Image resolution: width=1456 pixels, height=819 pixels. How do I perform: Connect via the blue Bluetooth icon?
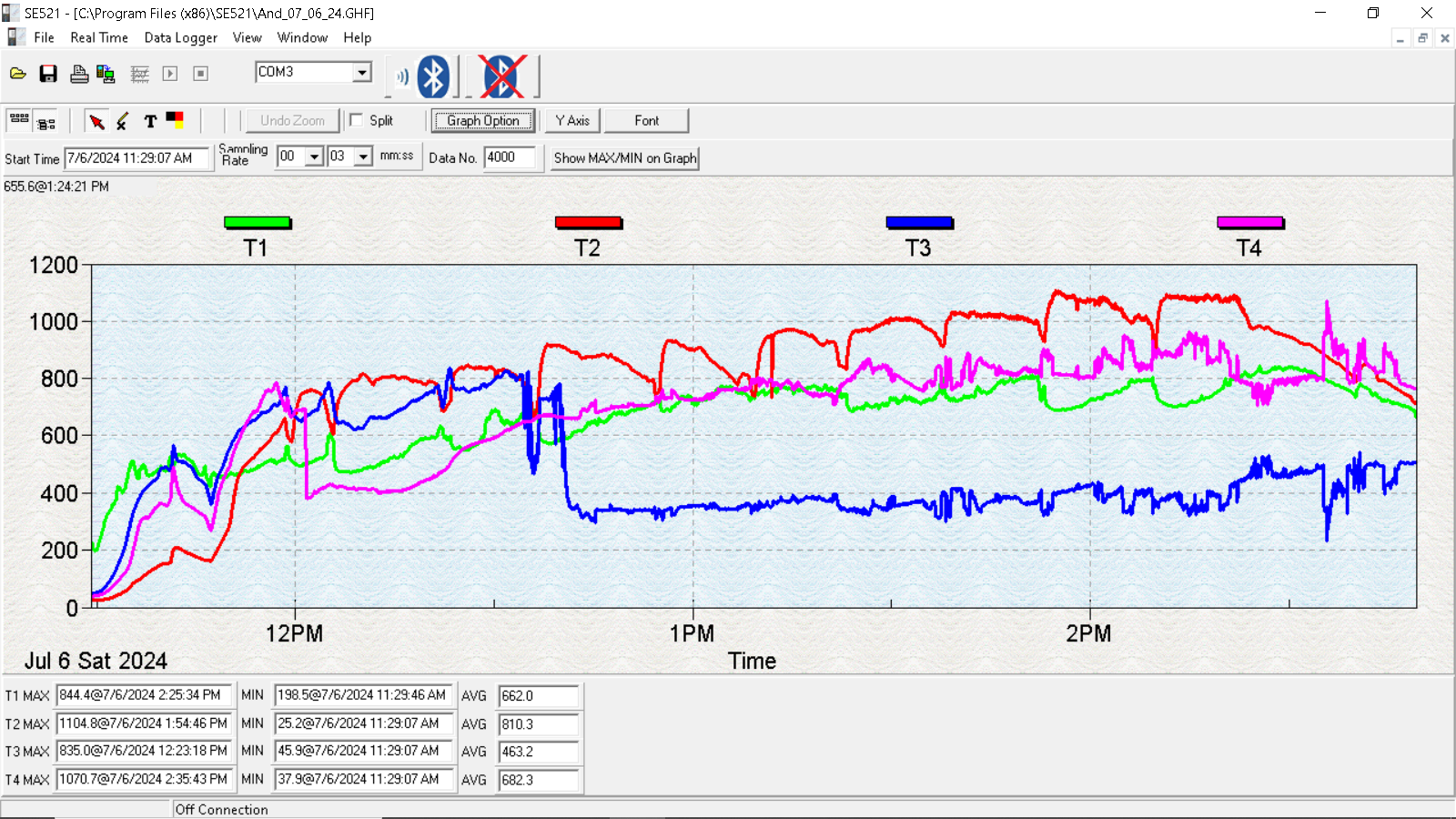click(x=433, y=76)
